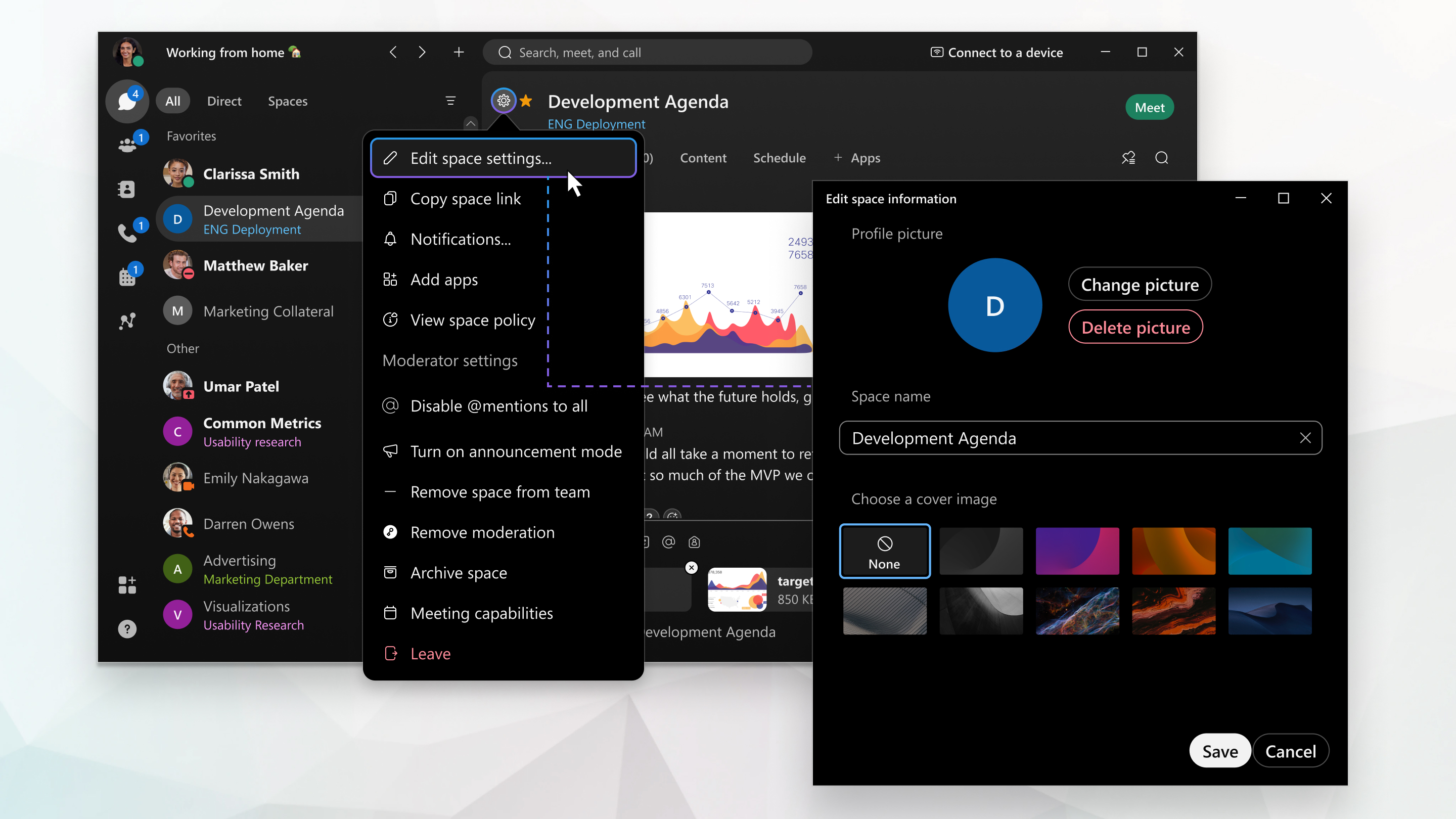Screen dimensions: 1456x819
Task: Open the Schedule tab
Action: [780, 158]
